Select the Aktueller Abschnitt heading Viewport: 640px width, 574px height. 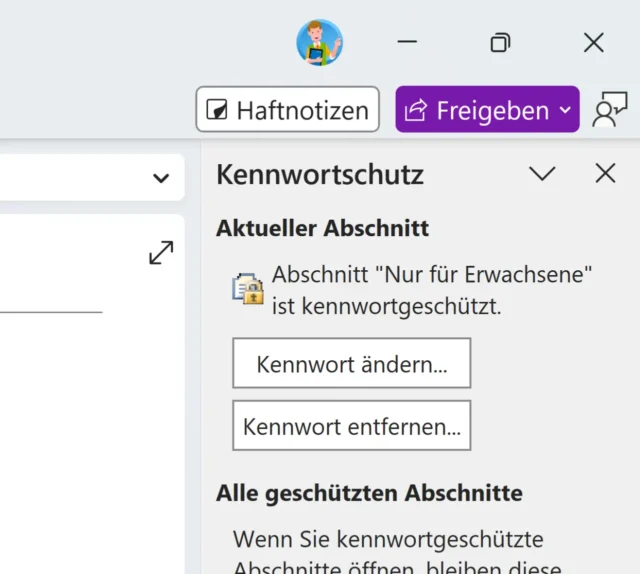(322, 228)
